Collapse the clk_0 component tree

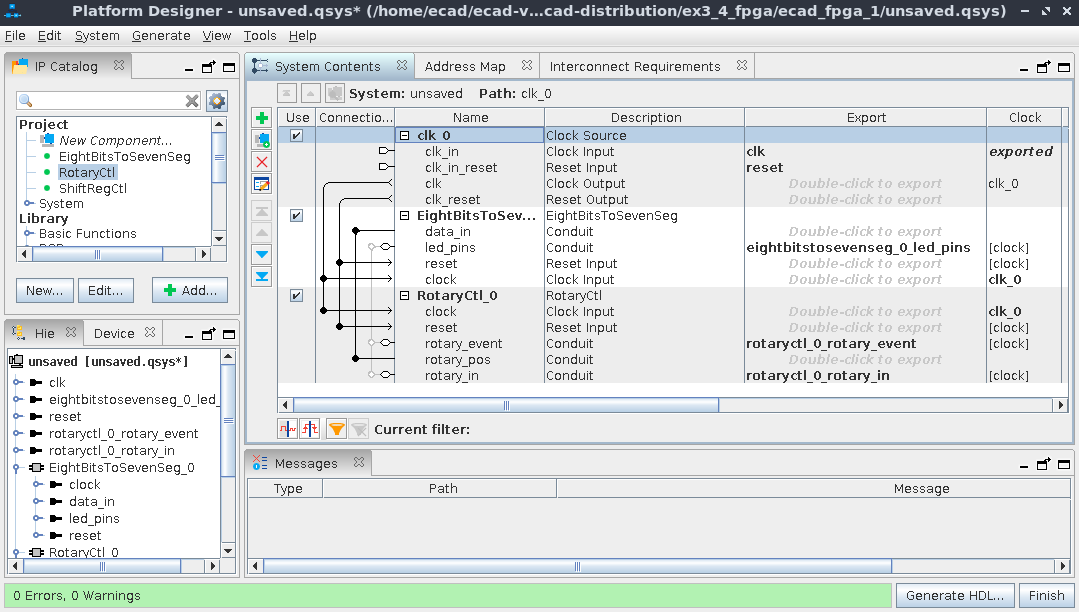pos(406,135)
